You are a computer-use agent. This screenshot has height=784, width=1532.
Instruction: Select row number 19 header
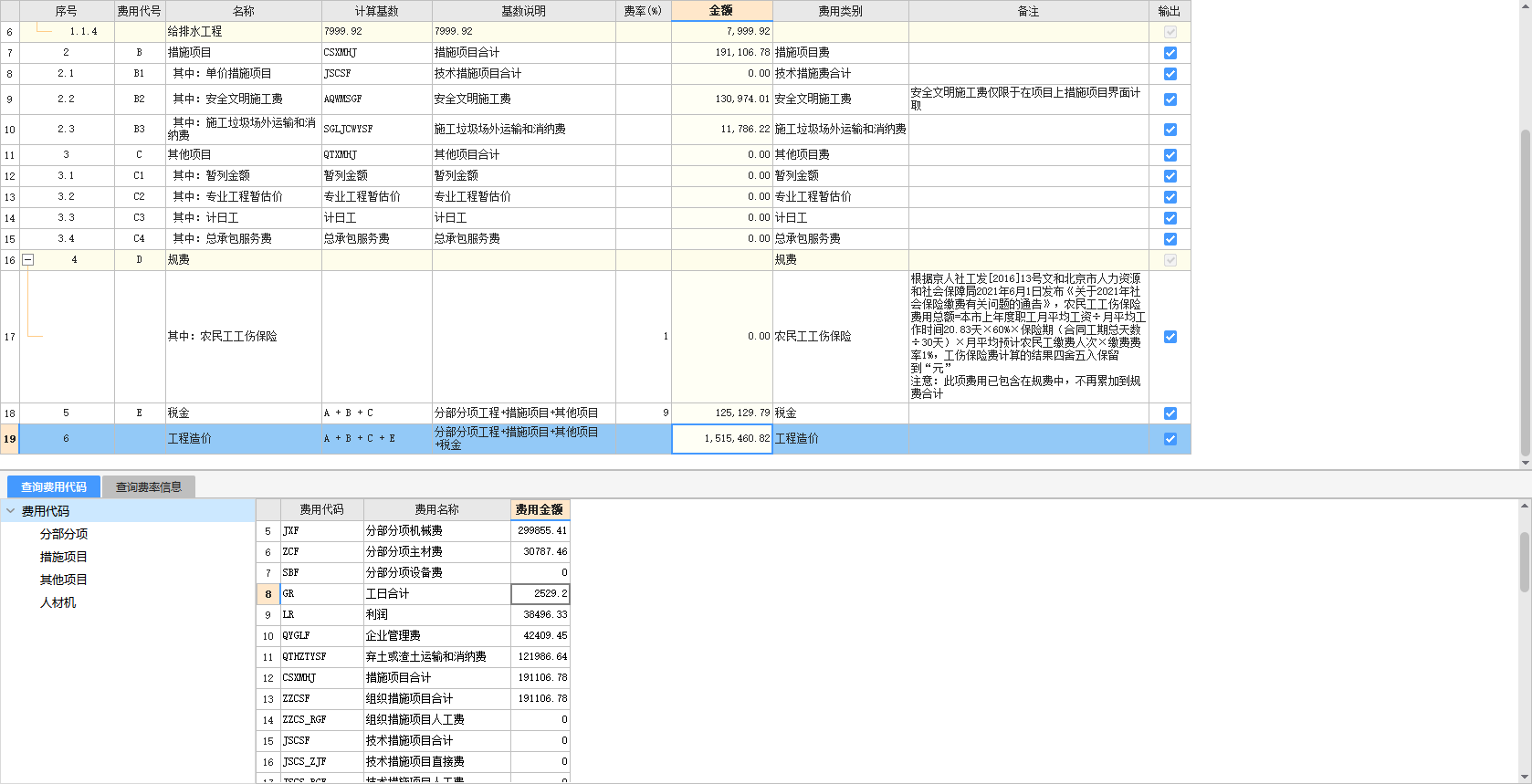[9, 439]
